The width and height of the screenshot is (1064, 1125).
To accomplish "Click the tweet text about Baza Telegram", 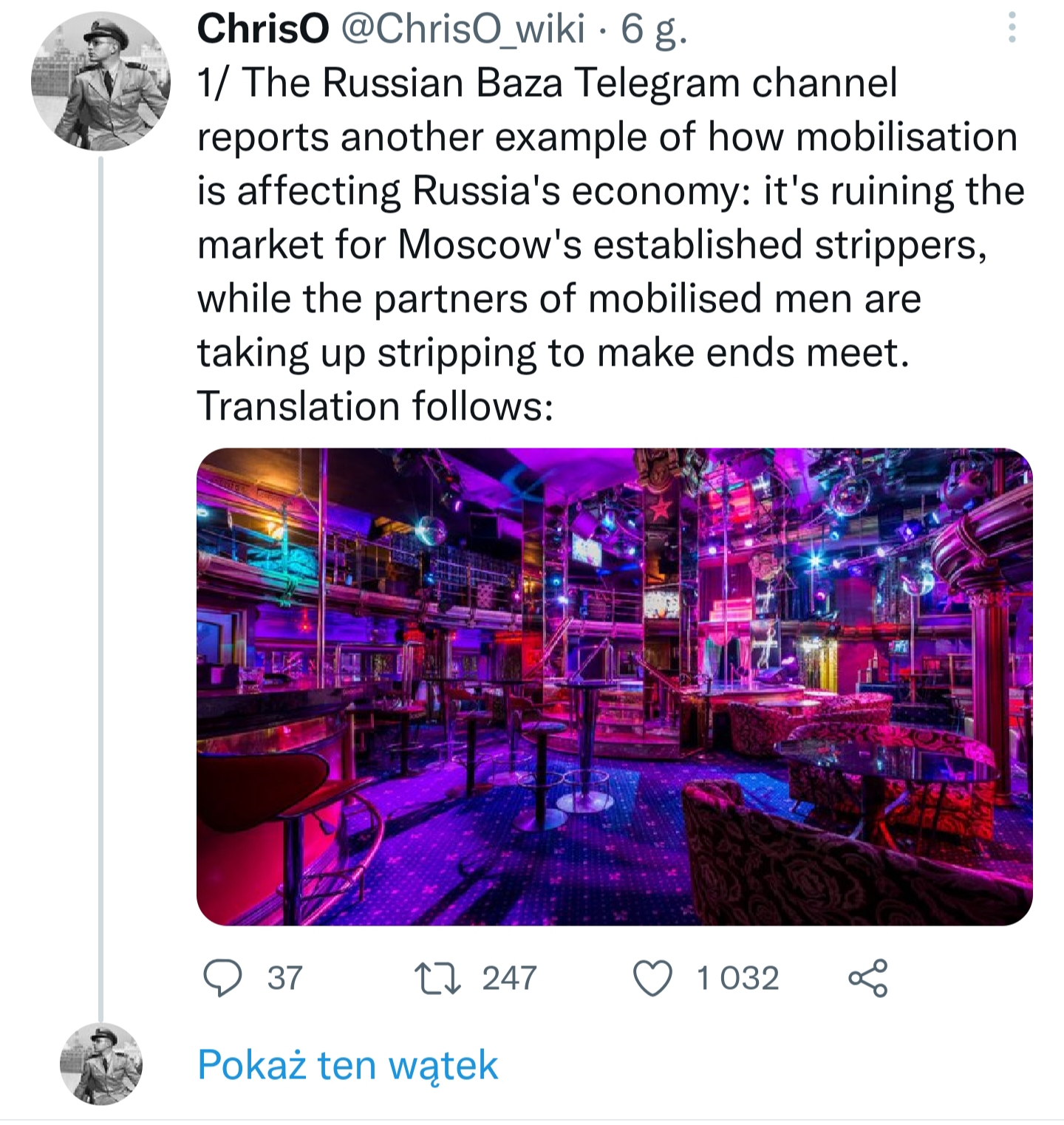I will tap(610, 244).
